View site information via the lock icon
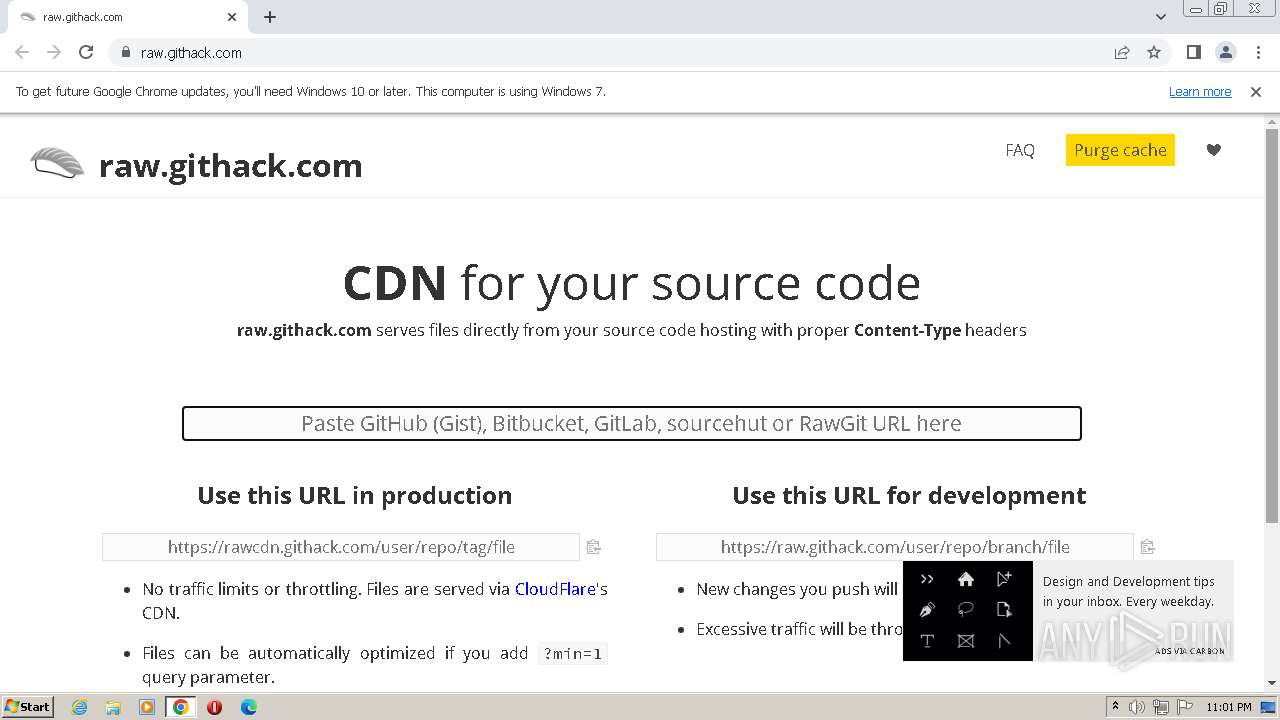This screenshot has width=1280, height=720. tap(125, 52)
